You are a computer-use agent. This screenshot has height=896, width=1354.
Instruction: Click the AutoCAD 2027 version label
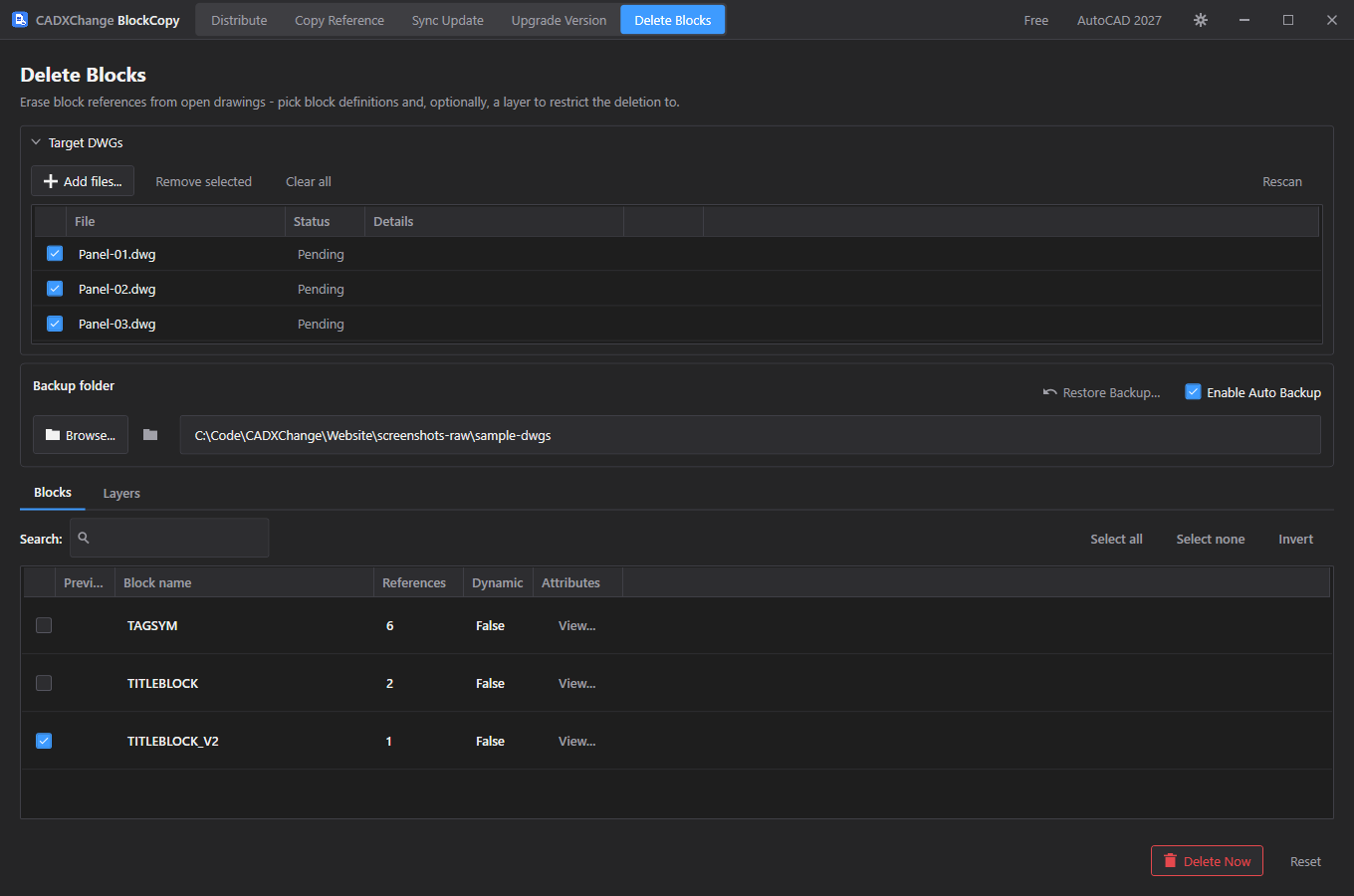point(1119,20)
